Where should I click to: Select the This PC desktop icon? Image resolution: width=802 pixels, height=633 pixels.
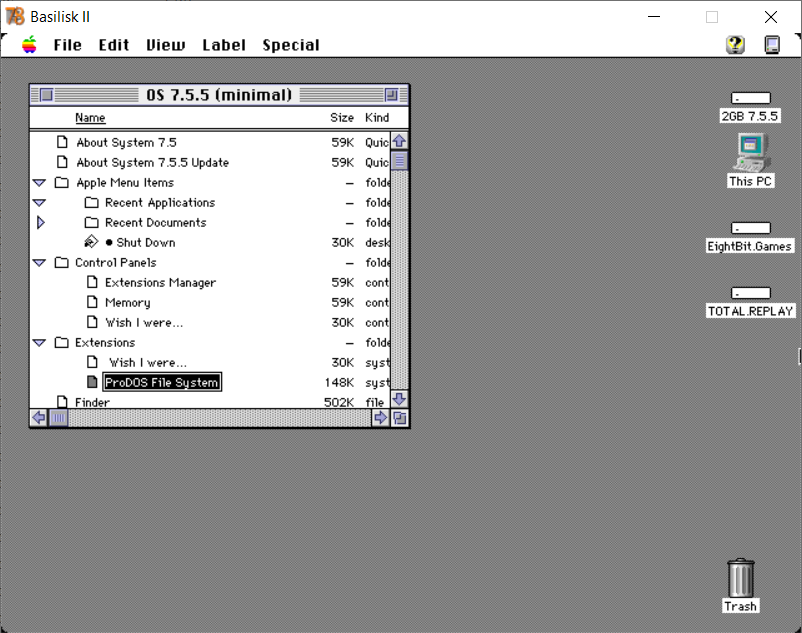750,152
